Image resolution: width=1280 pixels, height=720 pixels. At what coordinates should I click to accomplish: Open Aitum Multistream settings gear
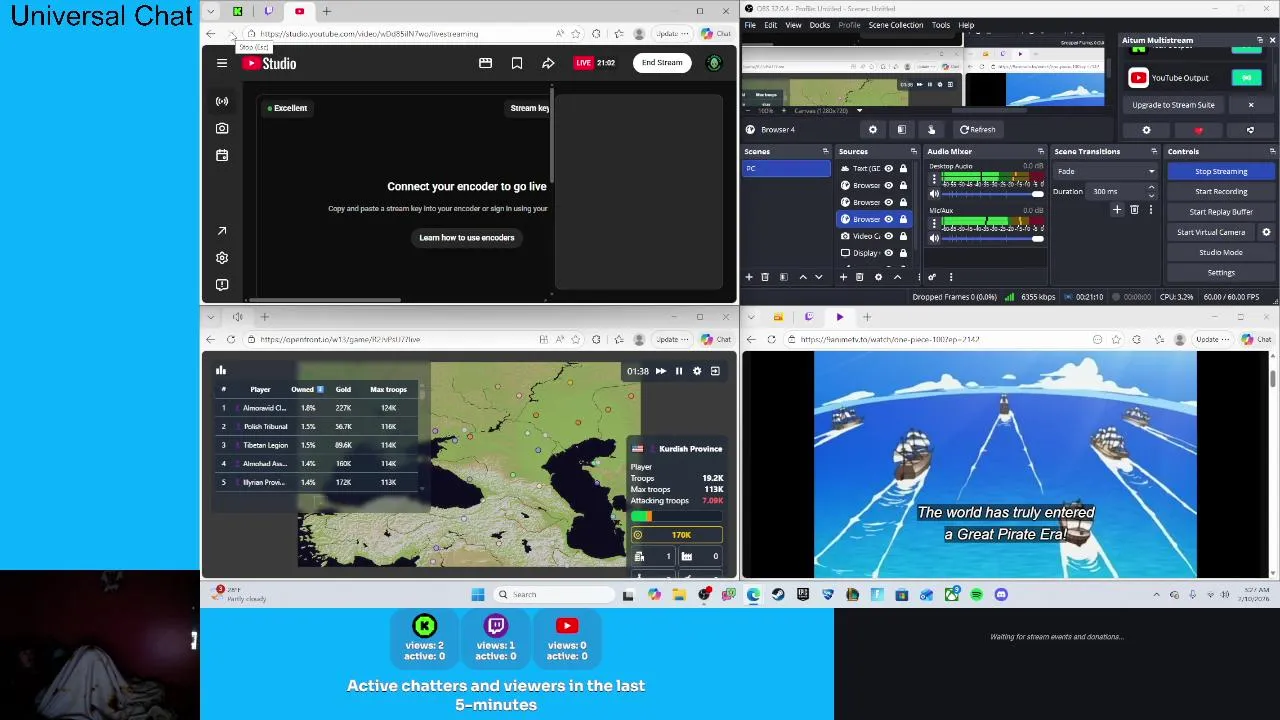(x=1147, y=130)
